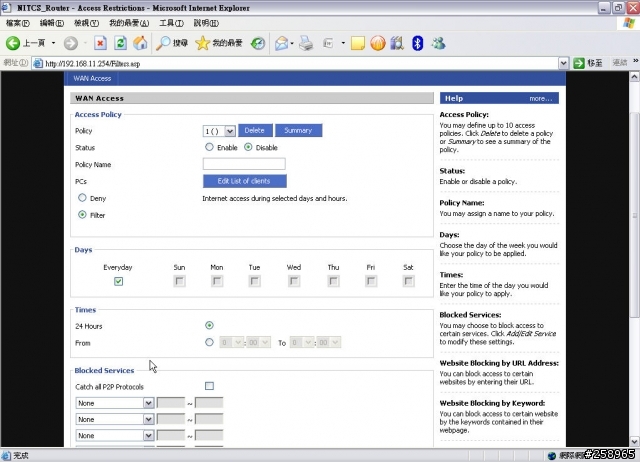This screenshot has height=462, width=640.
Task: Go to the Home page icon
Action: pos(140,43)
